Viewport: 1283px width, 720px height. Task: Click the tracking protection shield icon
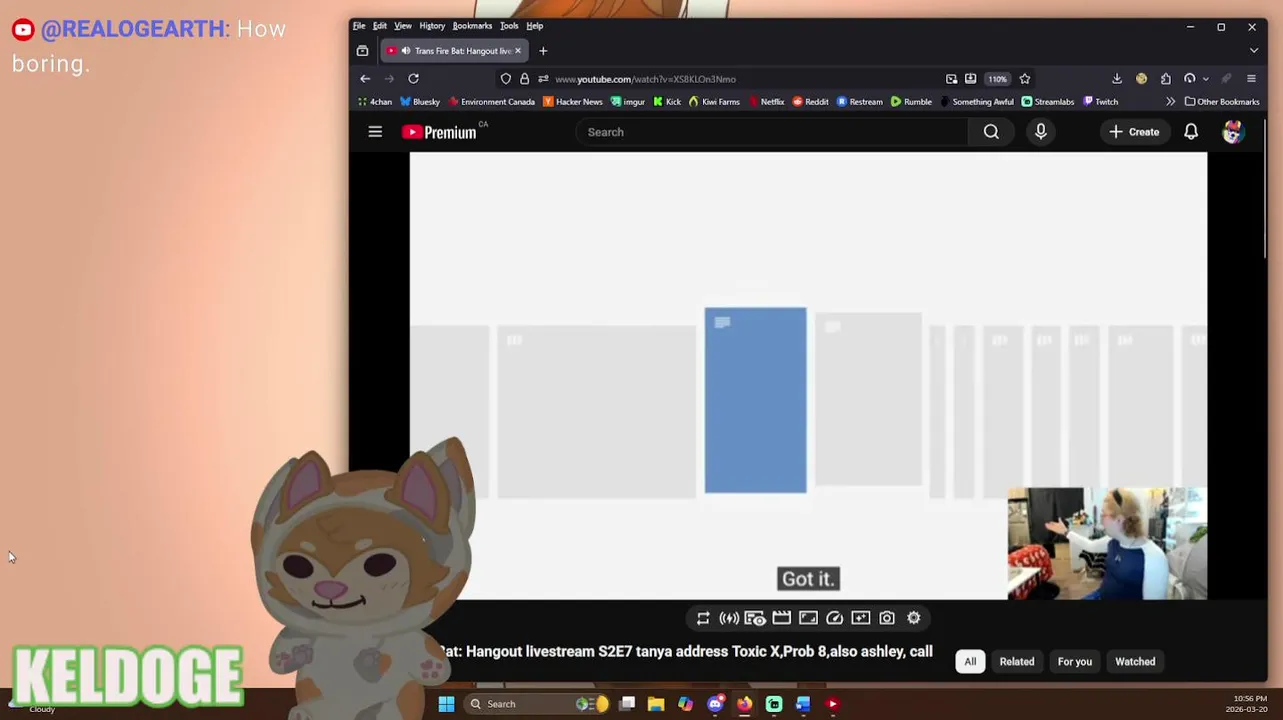click(x=506, y=79)
